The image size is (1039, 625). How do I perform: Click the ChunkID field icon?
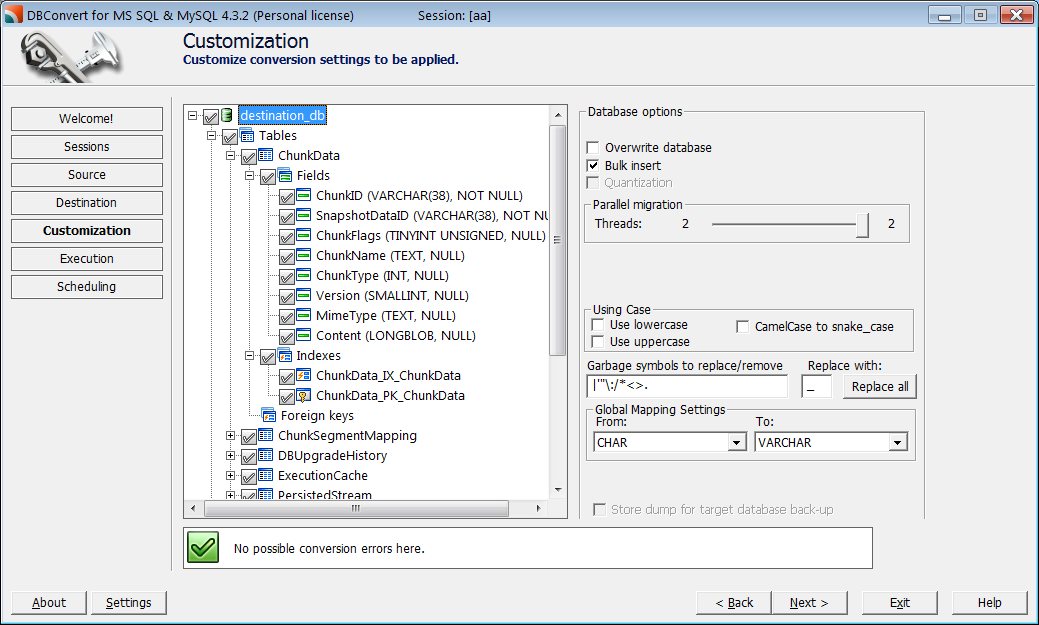pyautogui.click(x=303, y=195)
